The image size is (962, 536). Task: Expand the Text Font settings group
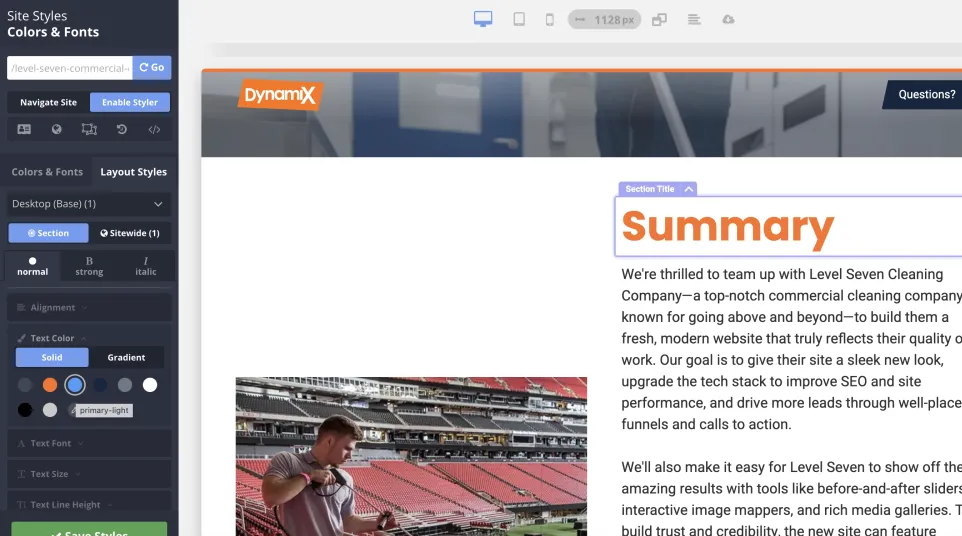pos(89,443)
